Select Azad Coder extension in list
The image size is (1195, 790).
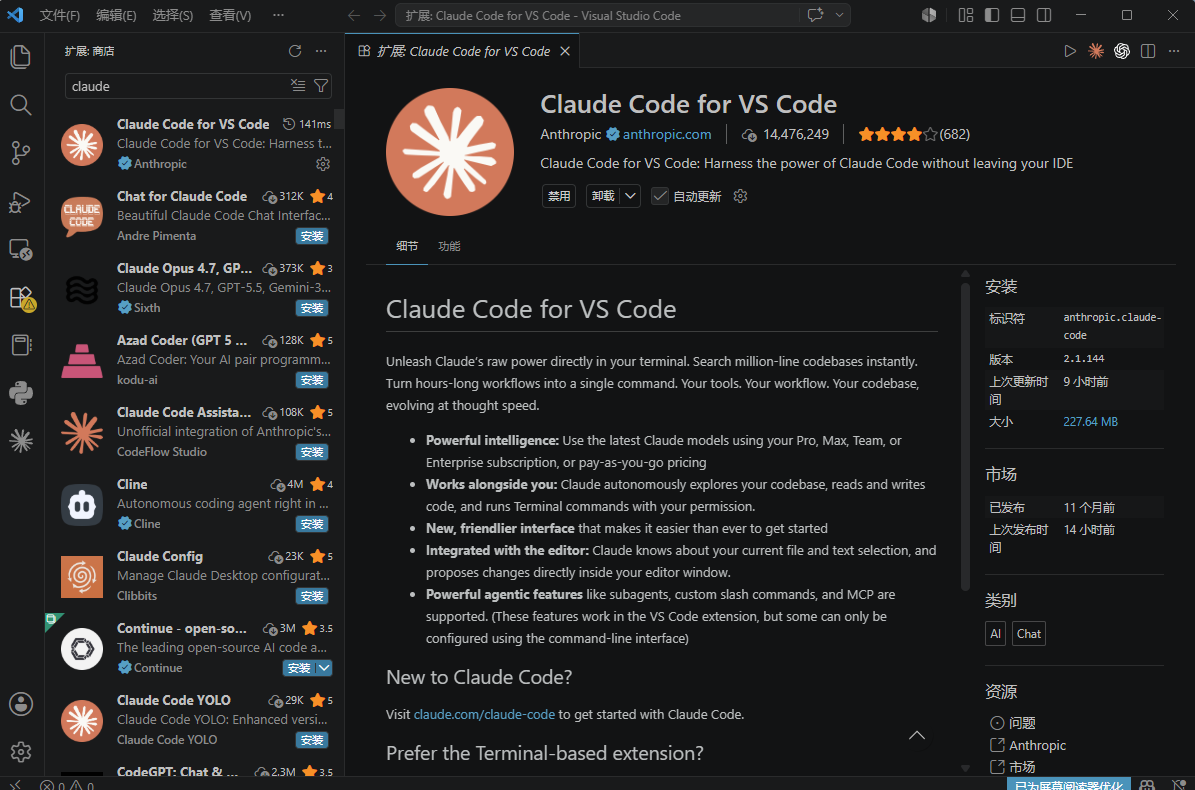194,360
